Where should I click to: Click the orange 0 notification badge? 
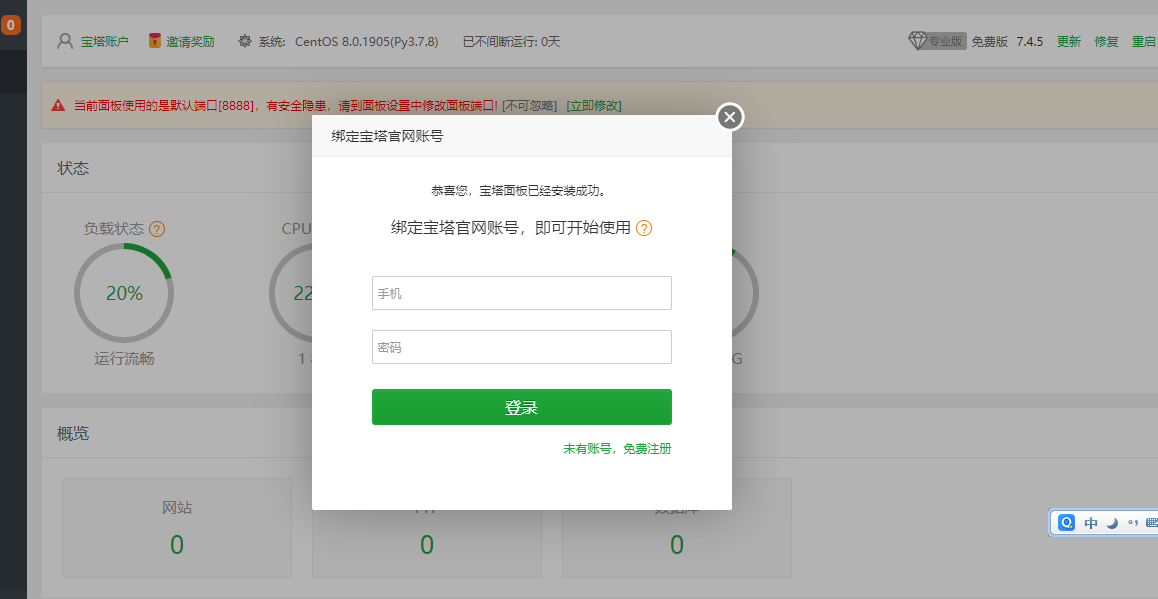[10, 25]
